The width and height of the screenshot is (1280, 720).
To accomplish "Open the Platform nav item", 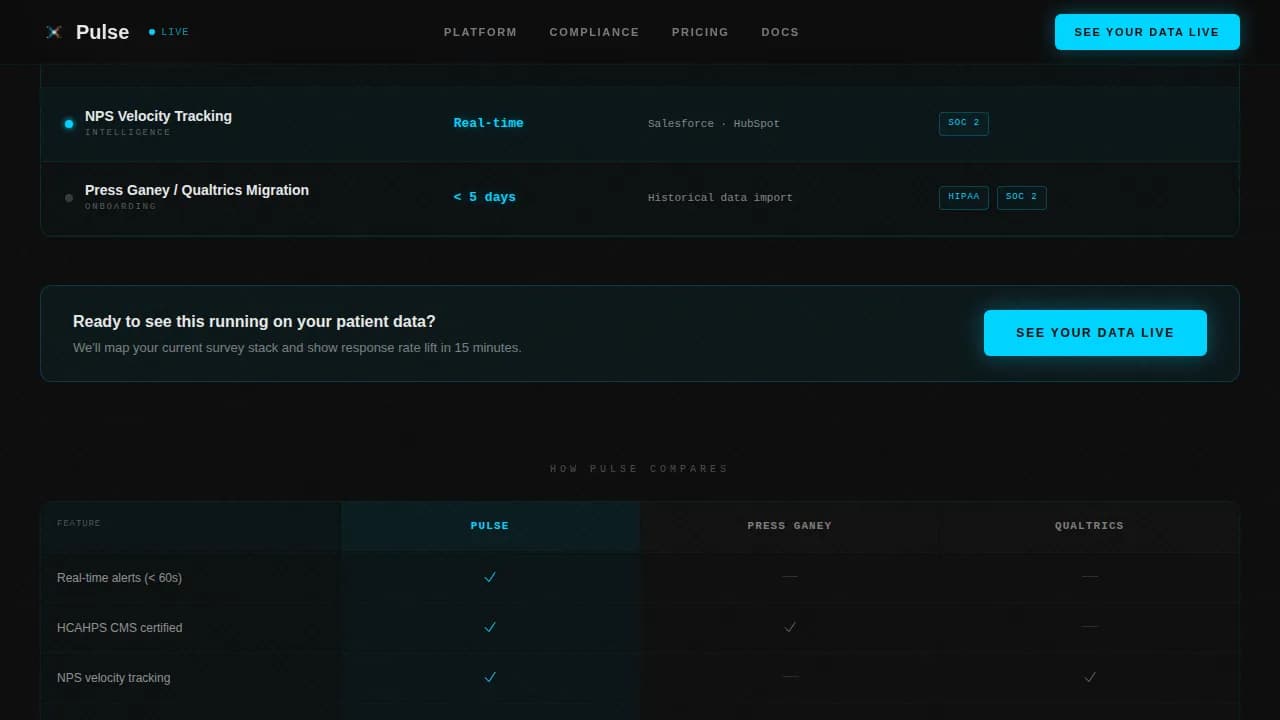I will point(480,32).
